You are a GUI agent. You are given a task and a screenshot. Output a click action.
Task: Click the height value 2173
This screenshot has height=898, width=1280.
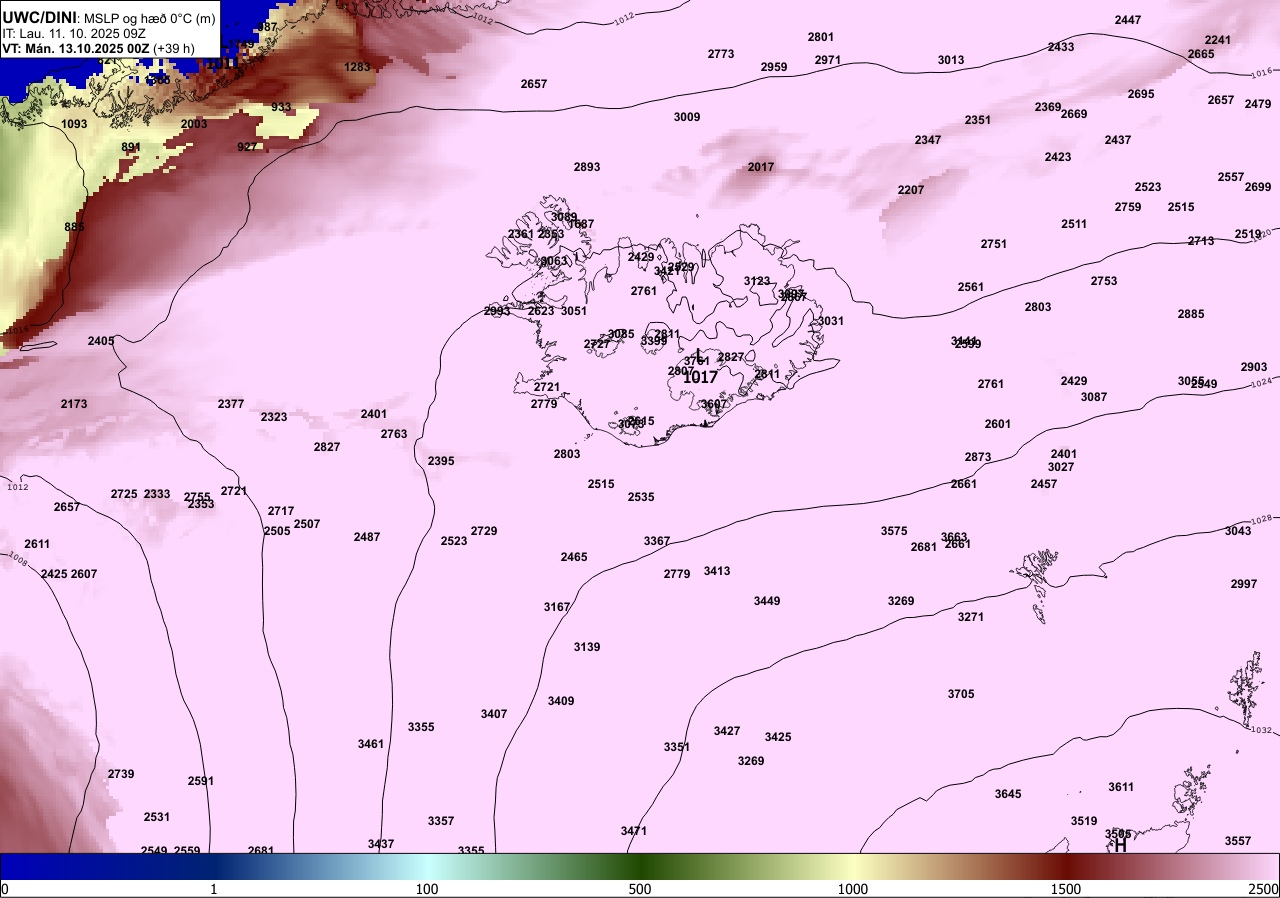[74, 404]
